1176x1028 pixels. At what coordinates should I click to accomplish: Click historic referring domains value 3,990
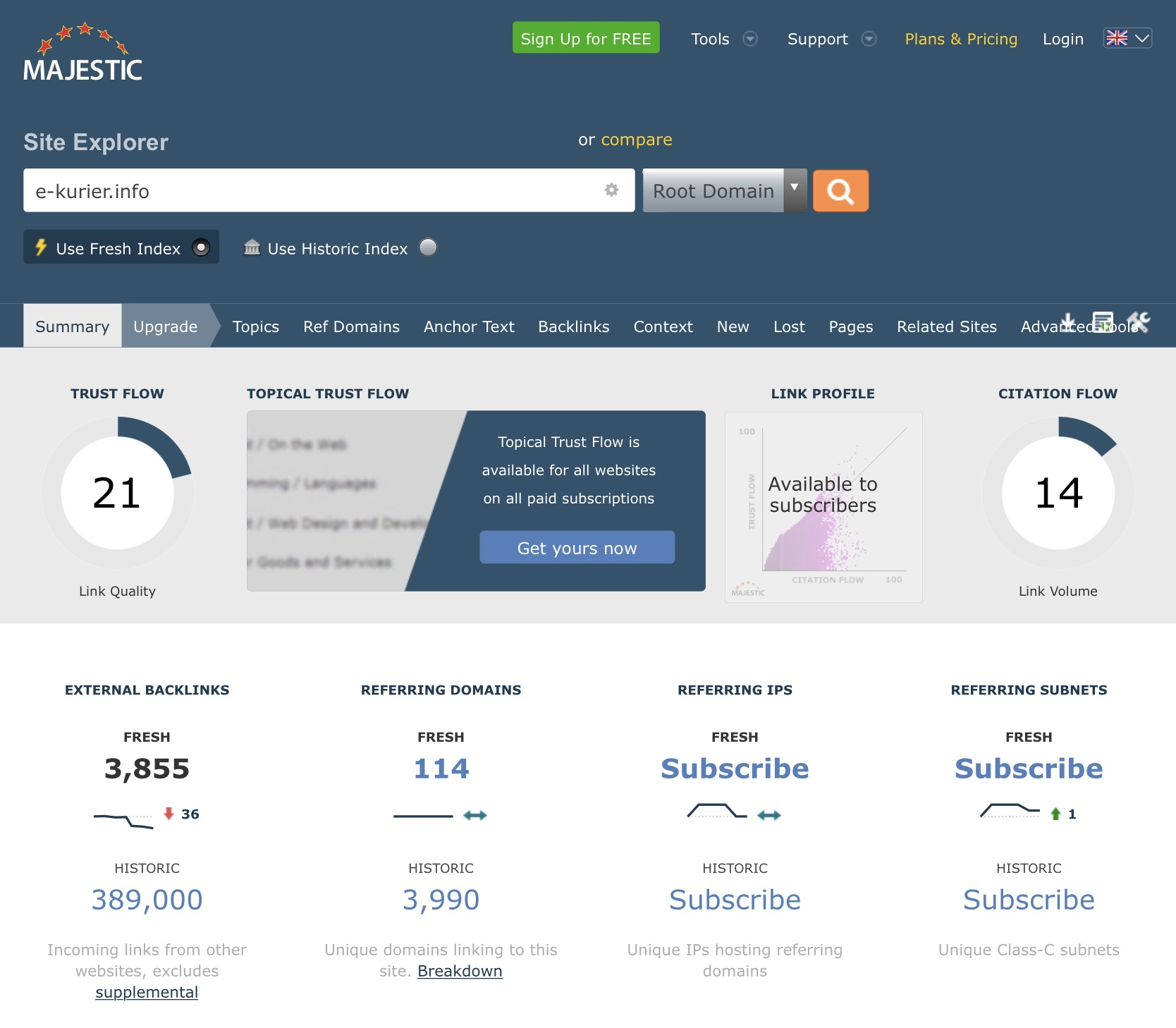point(441,900)
